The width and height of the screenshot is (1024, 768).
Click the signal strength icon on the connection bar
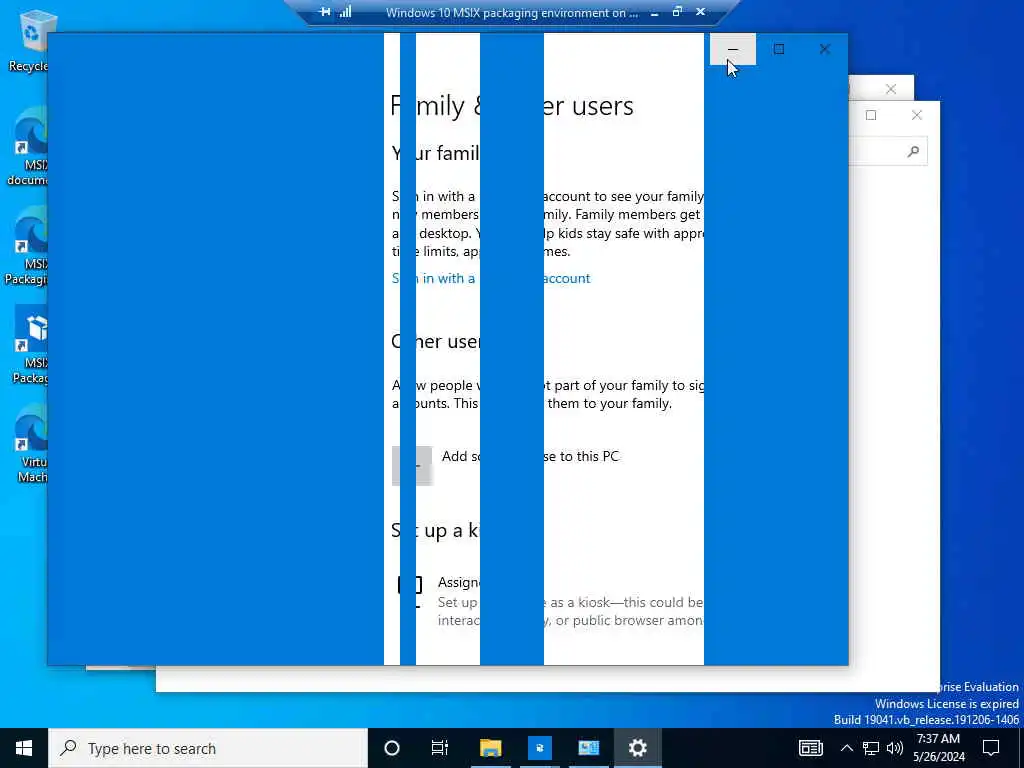click(345, 12)
